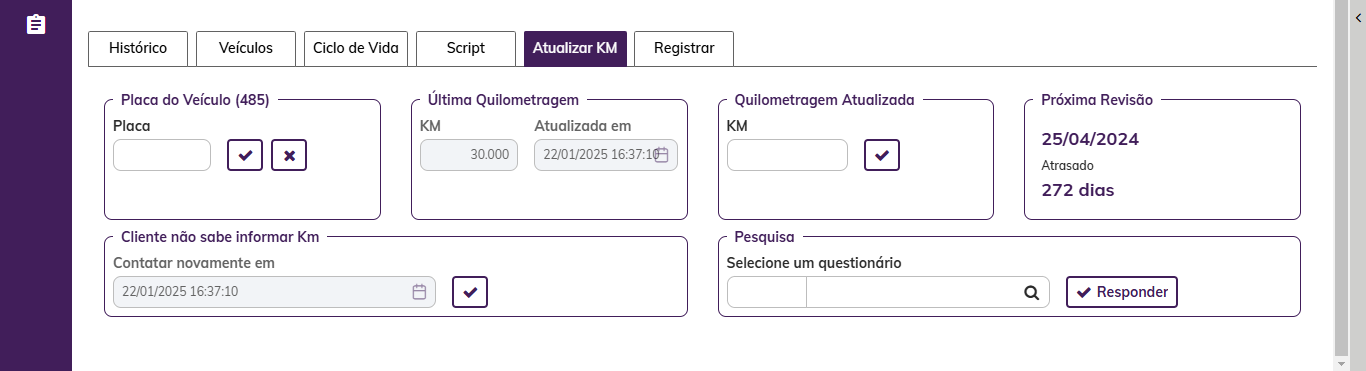Screen dimensions: 1366x371
Task: Search questionnaires with the magnifier icon
Action: (x=1031, y=293)
